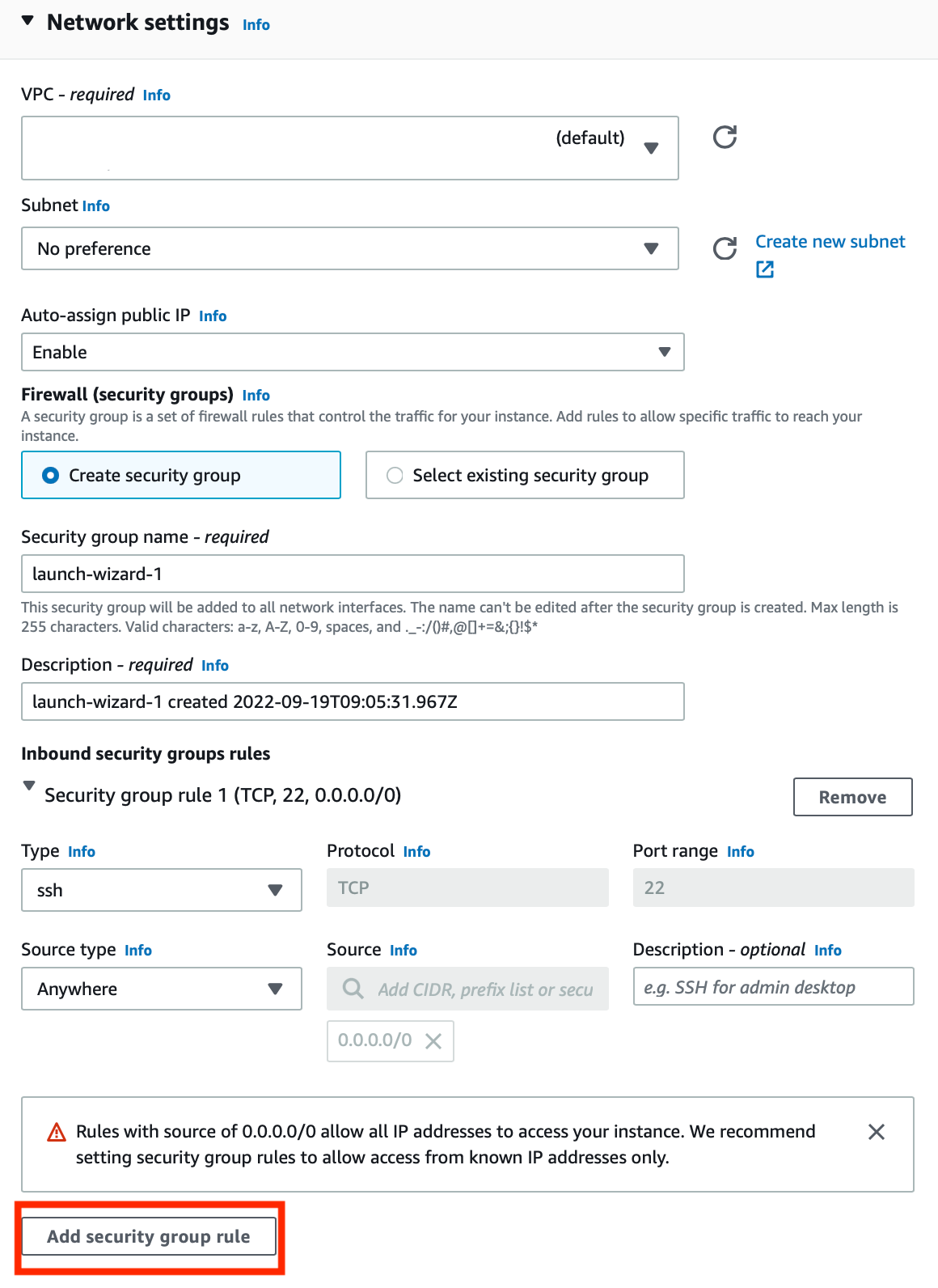Dismiss the 0.0.0.0/0 warning alert
This screenshot has height=1288, width=938.
coord(876,1132)
